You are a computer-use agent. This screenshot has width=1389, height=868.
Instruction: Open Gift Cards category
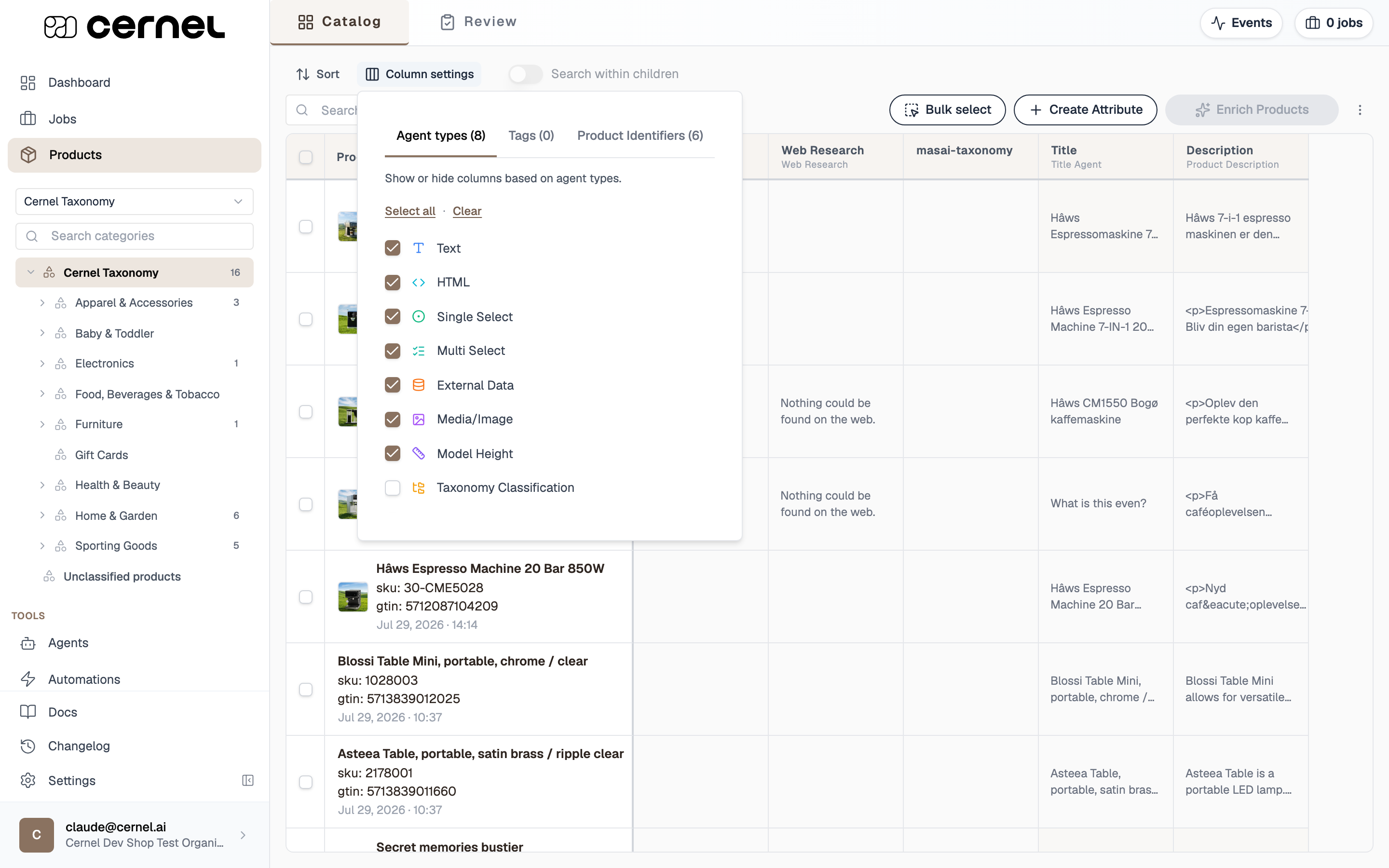tap(101, 455)
